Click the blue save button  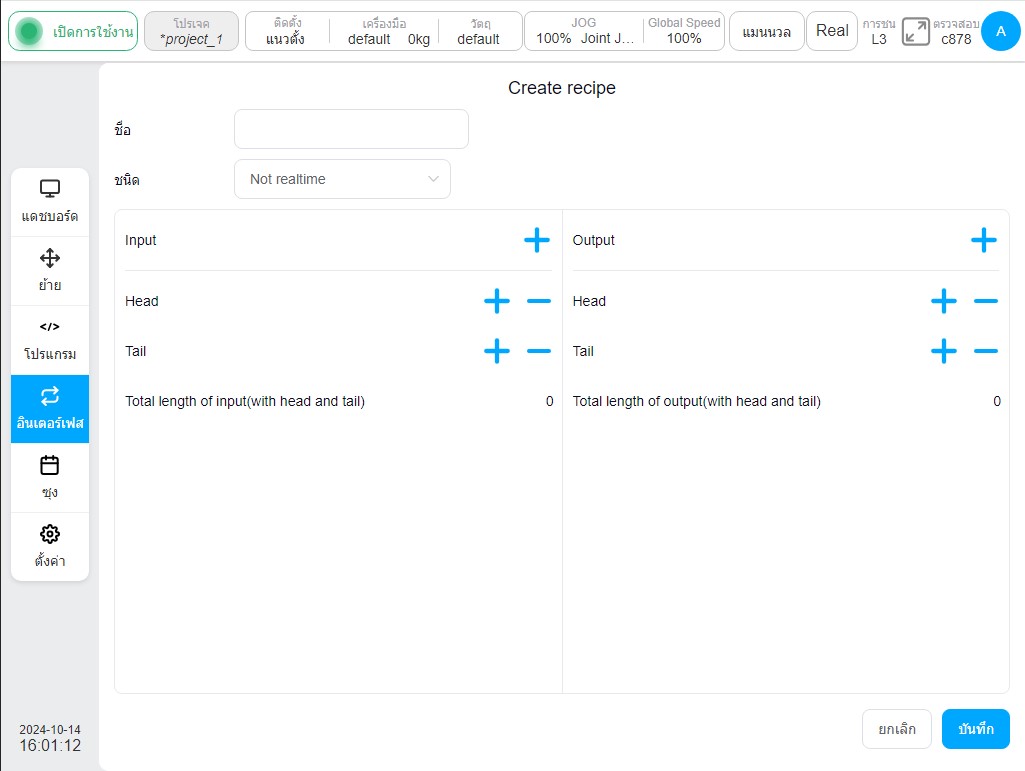pos(975,728)
